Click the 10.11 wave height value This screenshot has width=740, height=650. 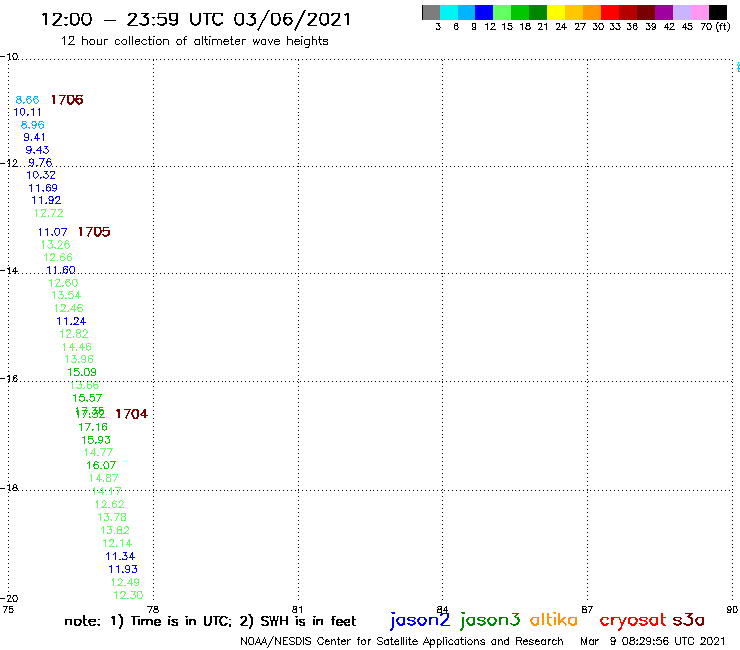point(27,112)
